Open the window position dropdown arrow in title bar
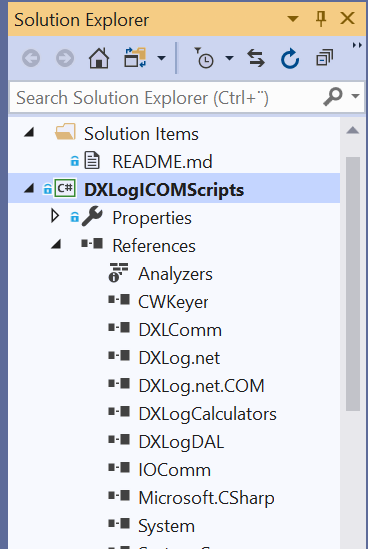The height and width of the screenshot is (549, 368). pos(293,19)
